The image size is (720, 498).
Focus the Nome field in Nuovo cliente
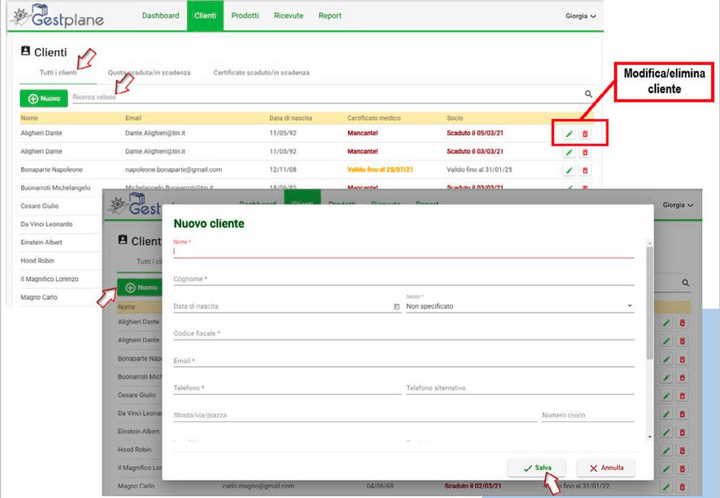click(x=404, y=251)
